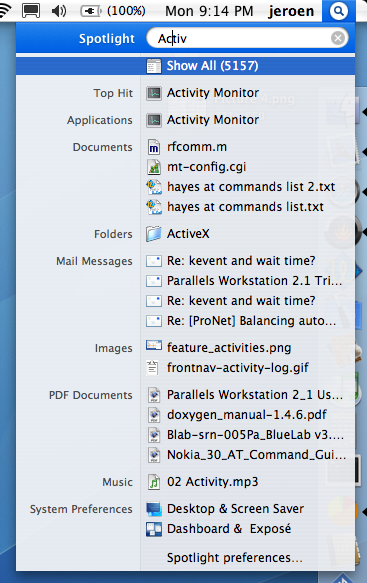
Task: Click doxygen_manual-1.4.6.pdf icon
Action: point(154,415)
